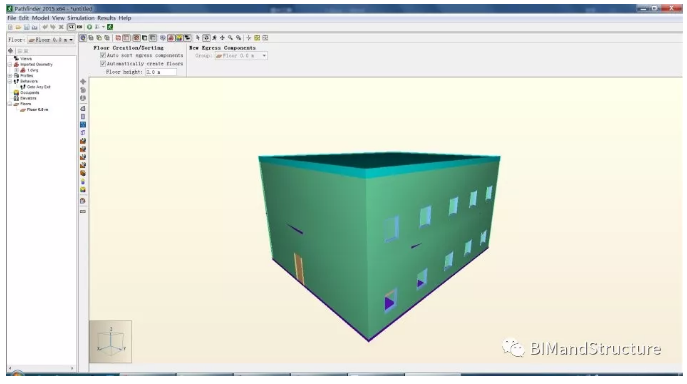The image size is (687, 384).
Task: Select the pan view tool
Action: coord(222,38)
